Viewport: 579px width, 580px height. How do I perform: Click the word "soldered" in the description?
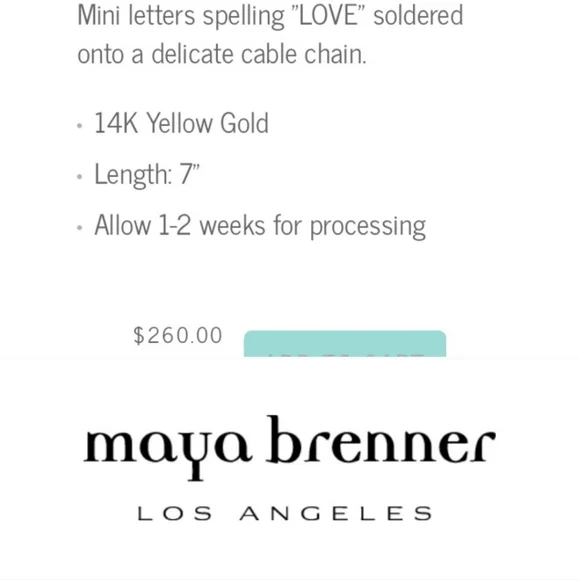pos(418,15)
